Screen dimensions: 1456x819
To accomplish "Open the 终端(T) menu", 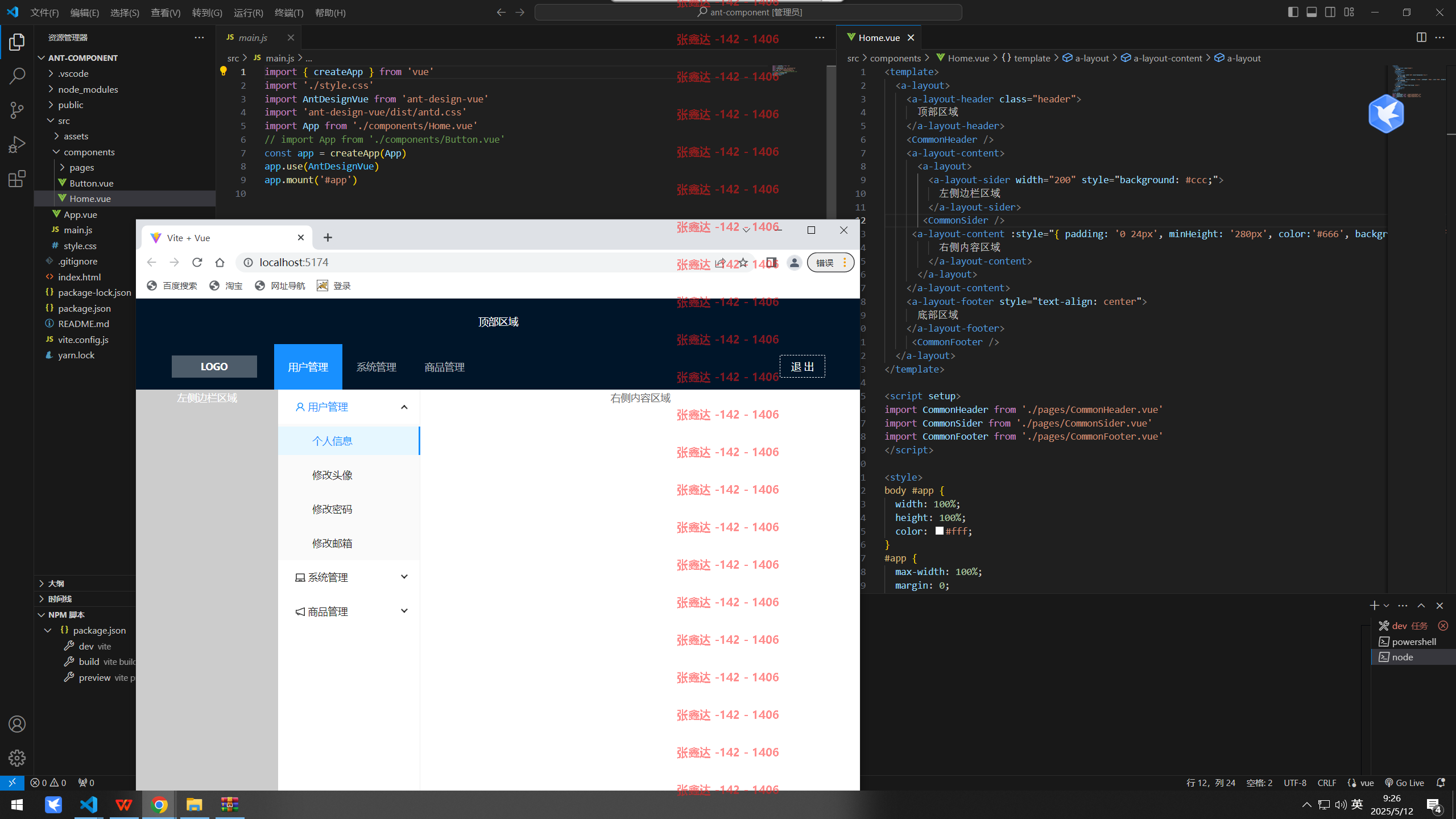I will pos(289,13).
